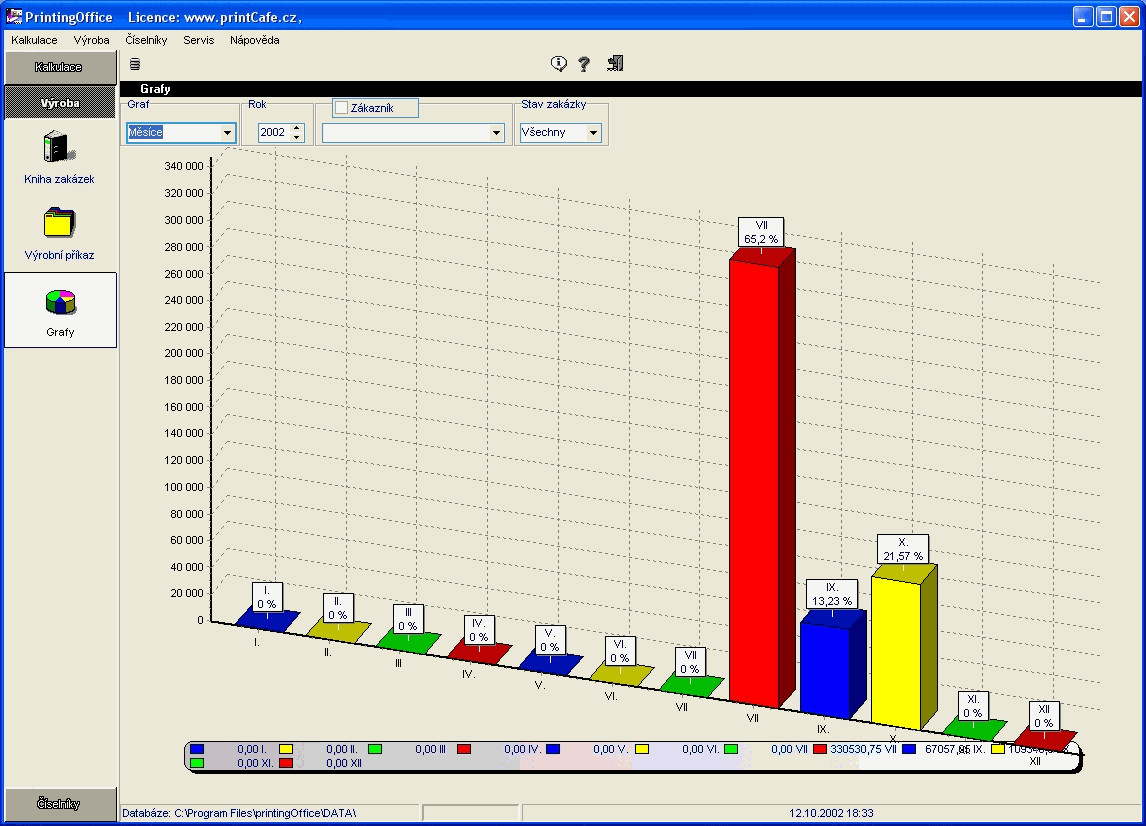The height and width of the screenshot is (826, 1146).
Task: Minimize the PrintingOffice window
Action: coord(1083,16)
